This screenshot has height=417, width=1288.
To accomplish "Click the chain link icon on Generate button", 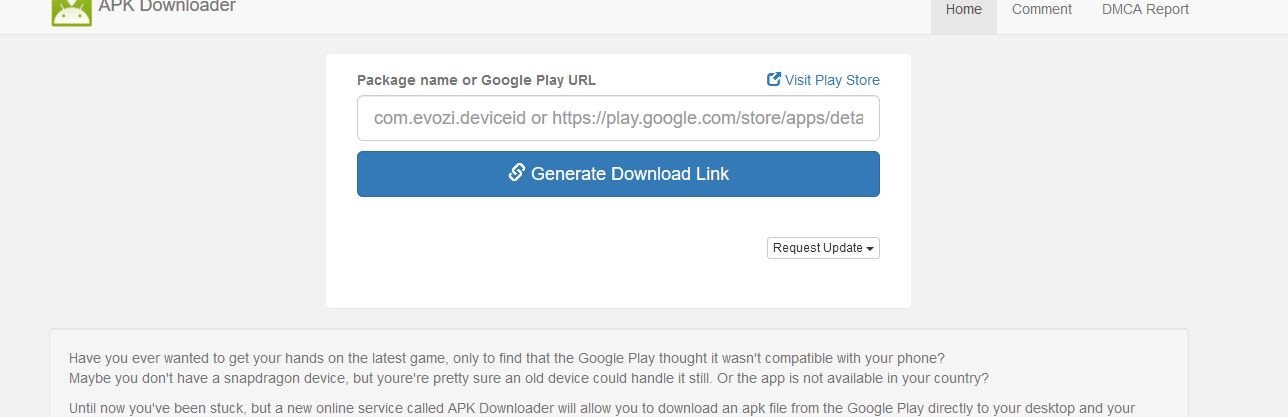I will (517, 173).
